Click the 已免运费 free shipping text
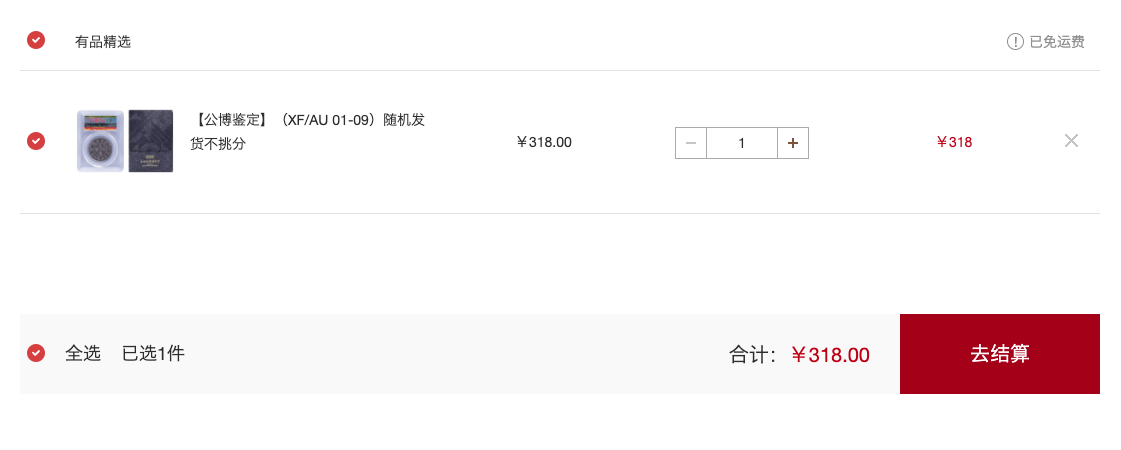1121x450 pixels. tap(1057, 41)
